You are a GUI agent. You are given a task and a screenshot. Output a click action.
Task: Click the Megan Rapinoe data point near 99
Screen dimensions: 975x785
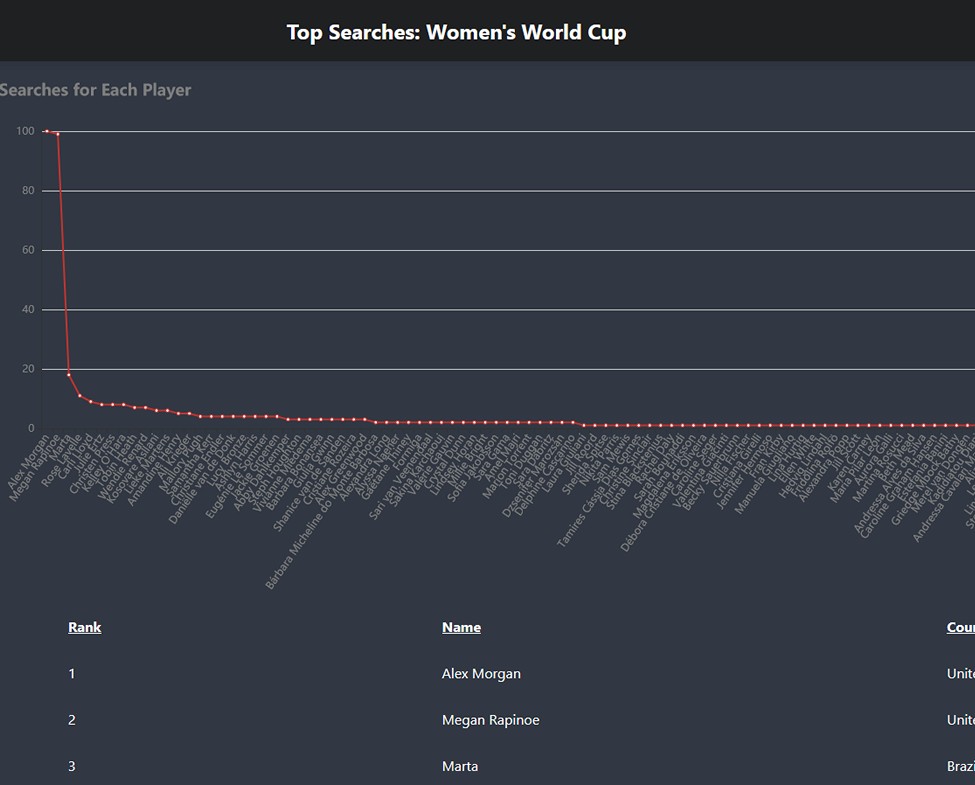(58, 134)
